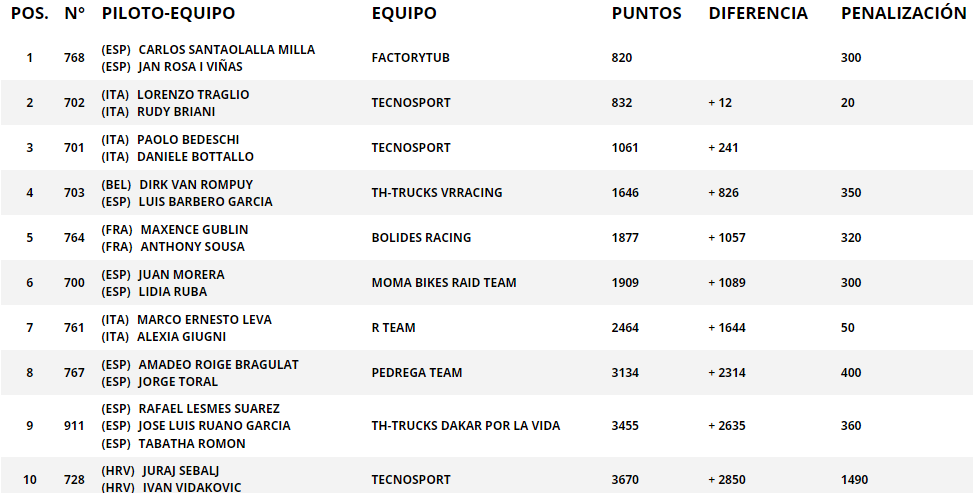
Task: Click car number 768
Action: tap(74, 58)
